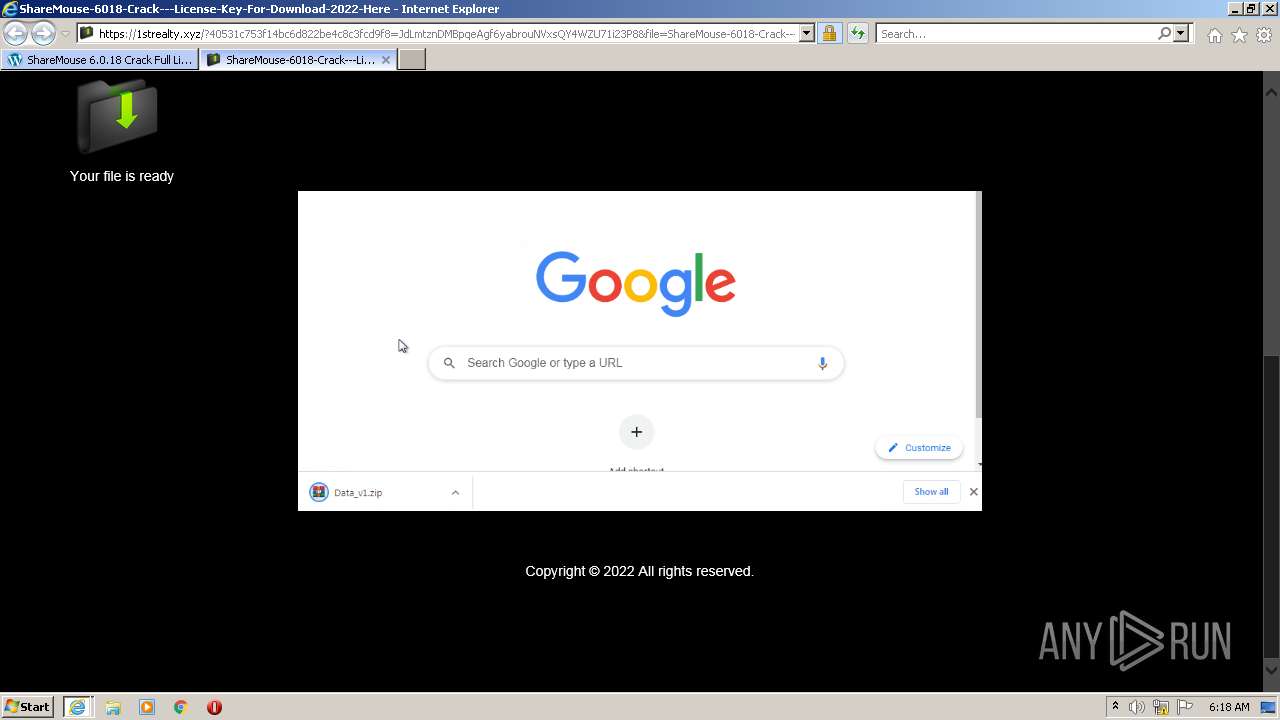Click the green download folder icon
The image size is (1280, 720).
click(x=118, y=114)
